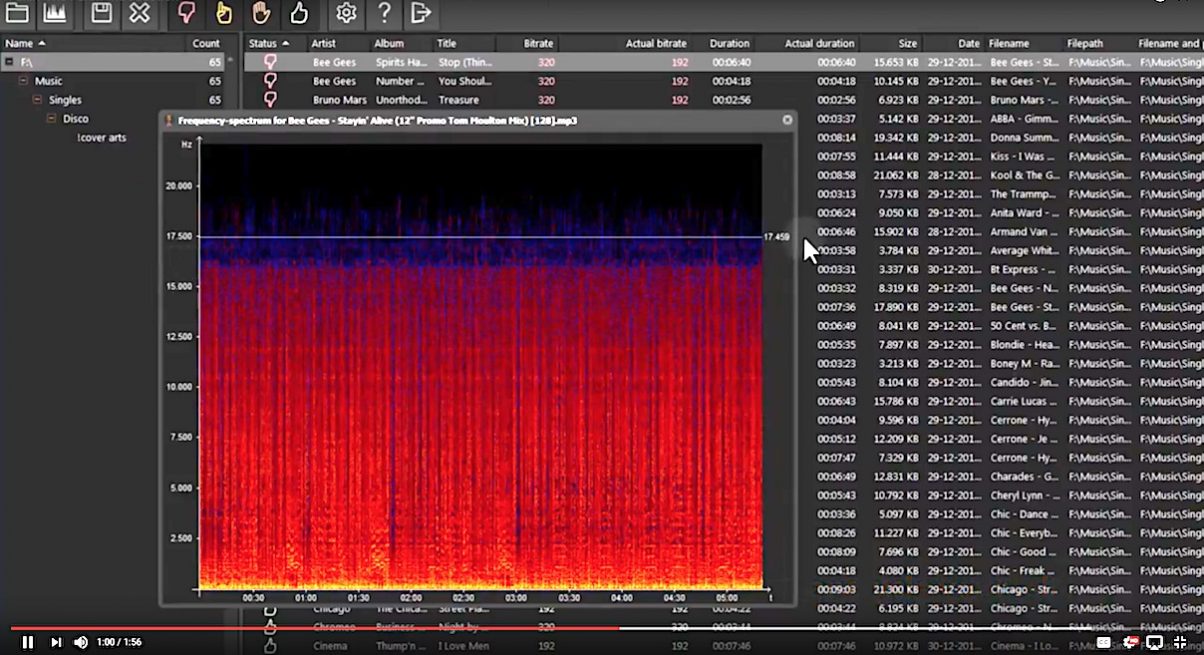Viewport: 1204px width, 655px height.
Task: Collapse the Singles folder node
Action: [38, 100]
